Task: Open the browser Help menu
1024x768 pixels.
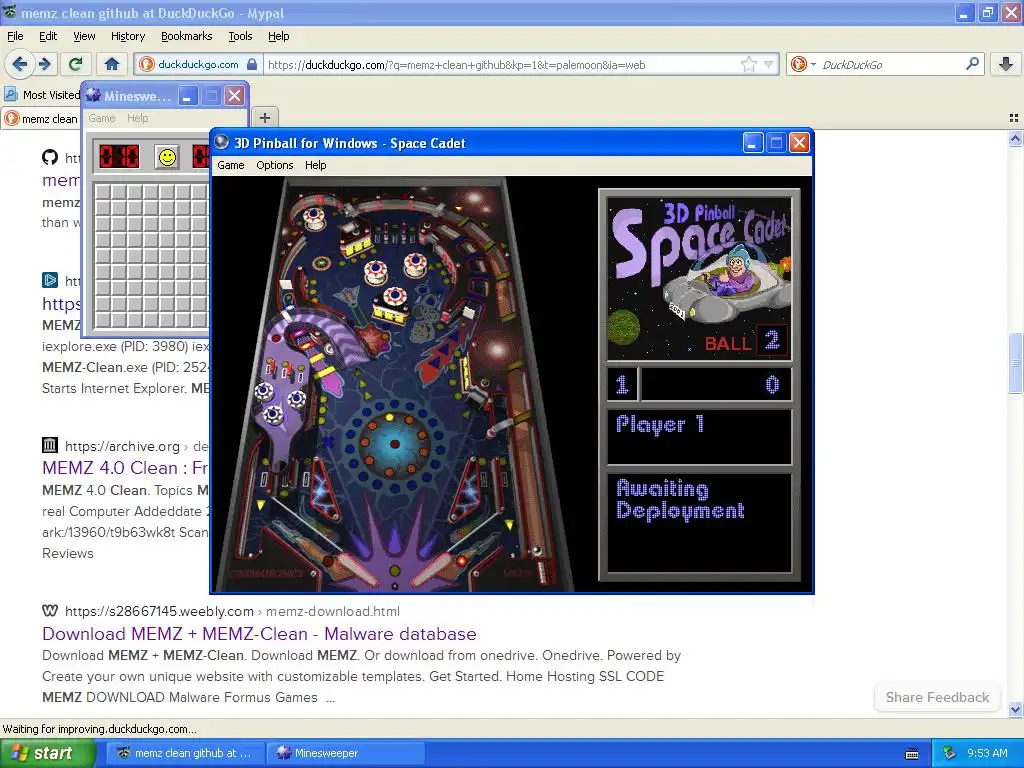Action: (x=278, y=36)
